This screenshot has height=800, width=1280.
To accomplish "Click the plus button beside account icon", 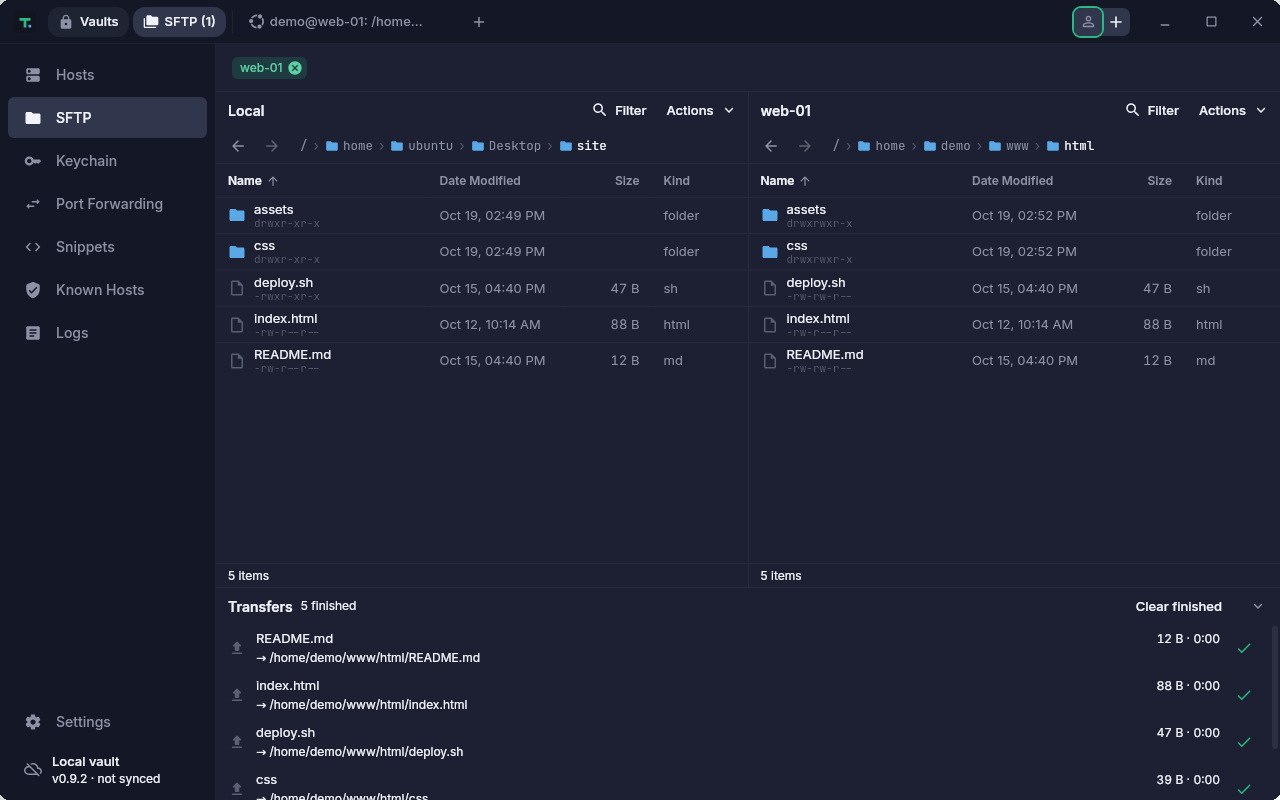I will 1116,22.
